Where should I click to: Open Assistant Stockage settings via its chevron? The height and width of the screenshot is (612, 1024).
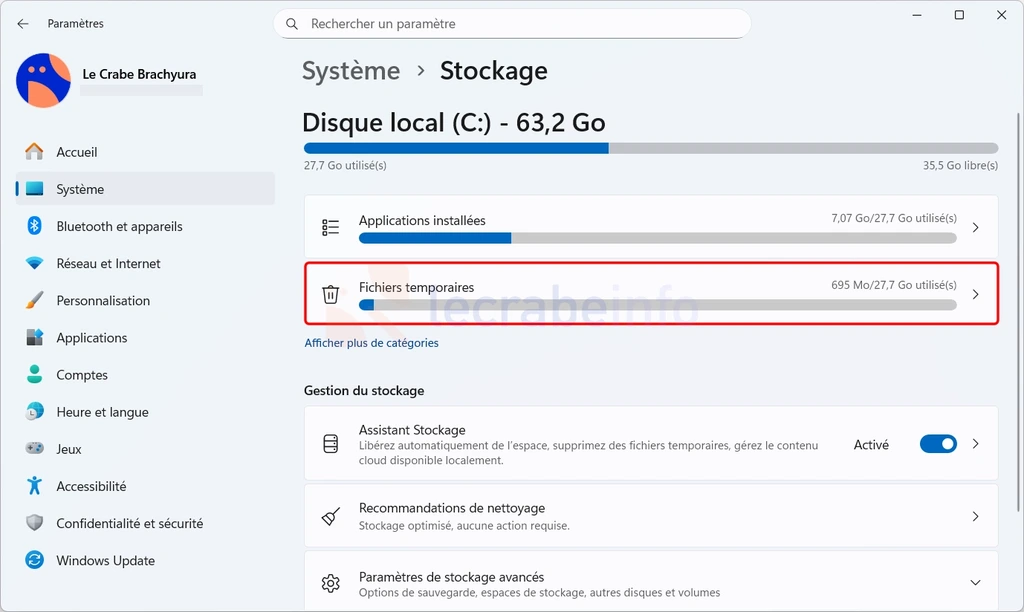[x=975, y=444]
